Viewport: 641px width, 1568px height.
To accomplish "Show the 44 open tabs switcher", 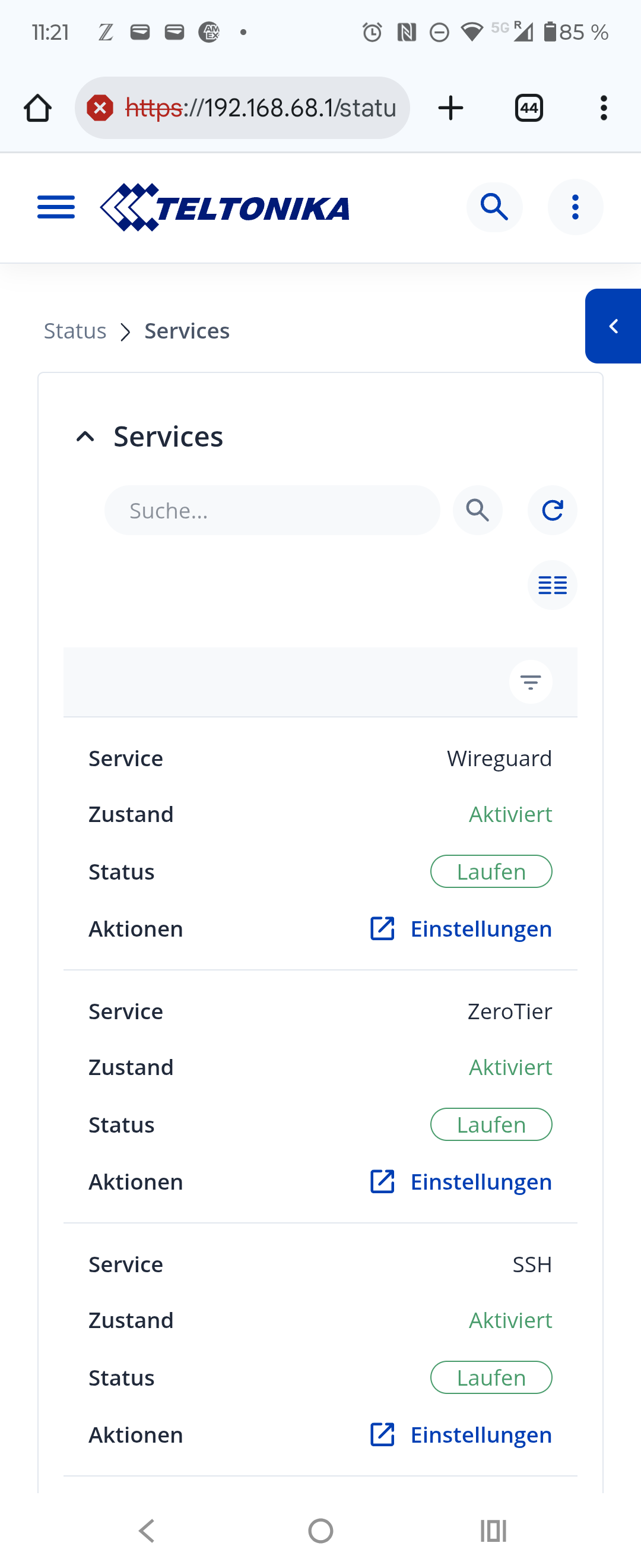I will [528, 108].
